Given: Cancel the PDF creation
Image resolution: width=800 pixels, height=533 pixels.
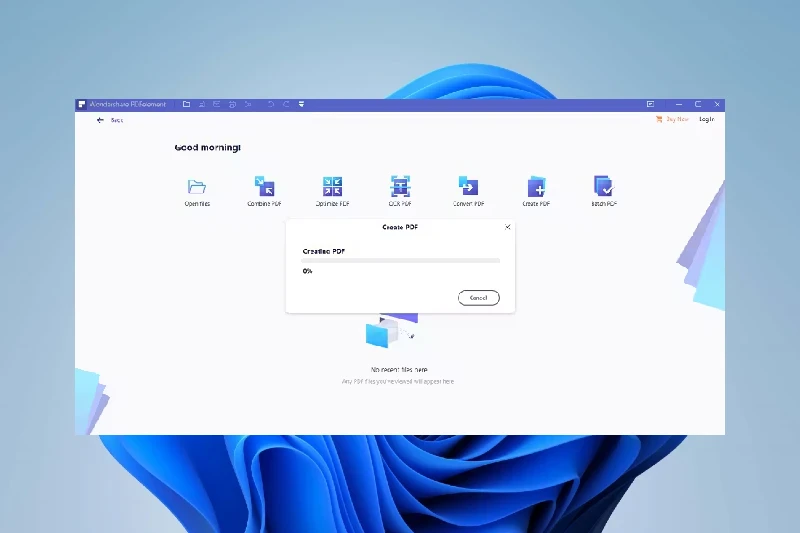Looking at the screenshot, I should point(478,298).
